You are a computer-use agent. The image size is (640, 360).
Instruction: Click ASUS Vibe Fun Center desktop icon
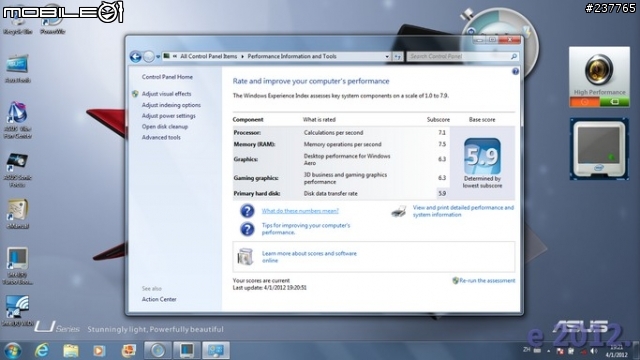[x=17, y=120]
